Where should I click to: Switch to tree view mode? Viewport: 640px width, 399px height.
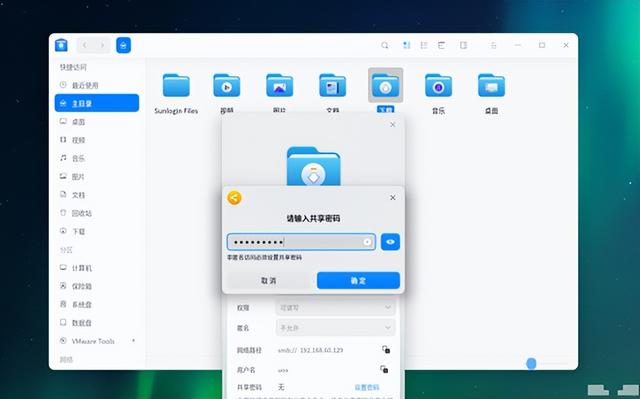[442, 45]
